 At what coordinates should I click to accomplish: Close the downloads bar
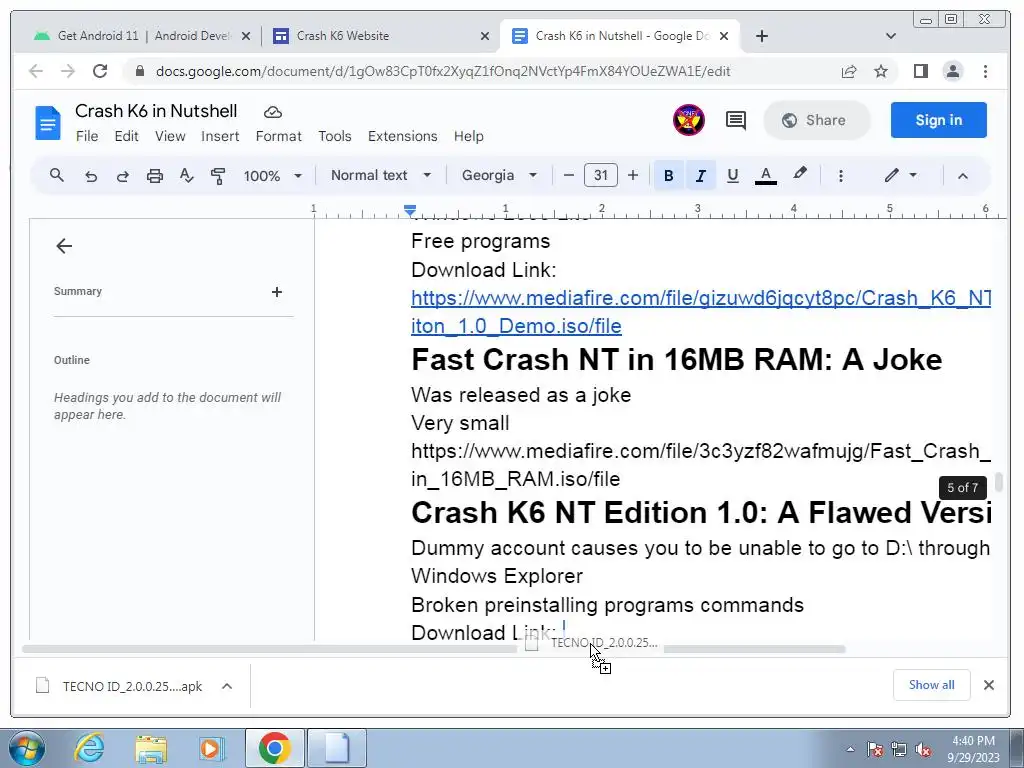point(989,685)
